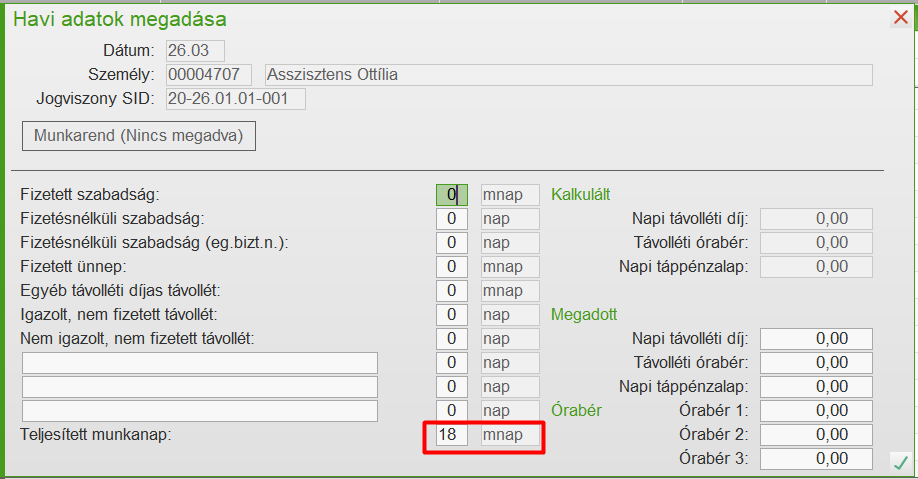Select the third blank custom absence name field
This screenshot has height=479, width=918.
(200, 411)
